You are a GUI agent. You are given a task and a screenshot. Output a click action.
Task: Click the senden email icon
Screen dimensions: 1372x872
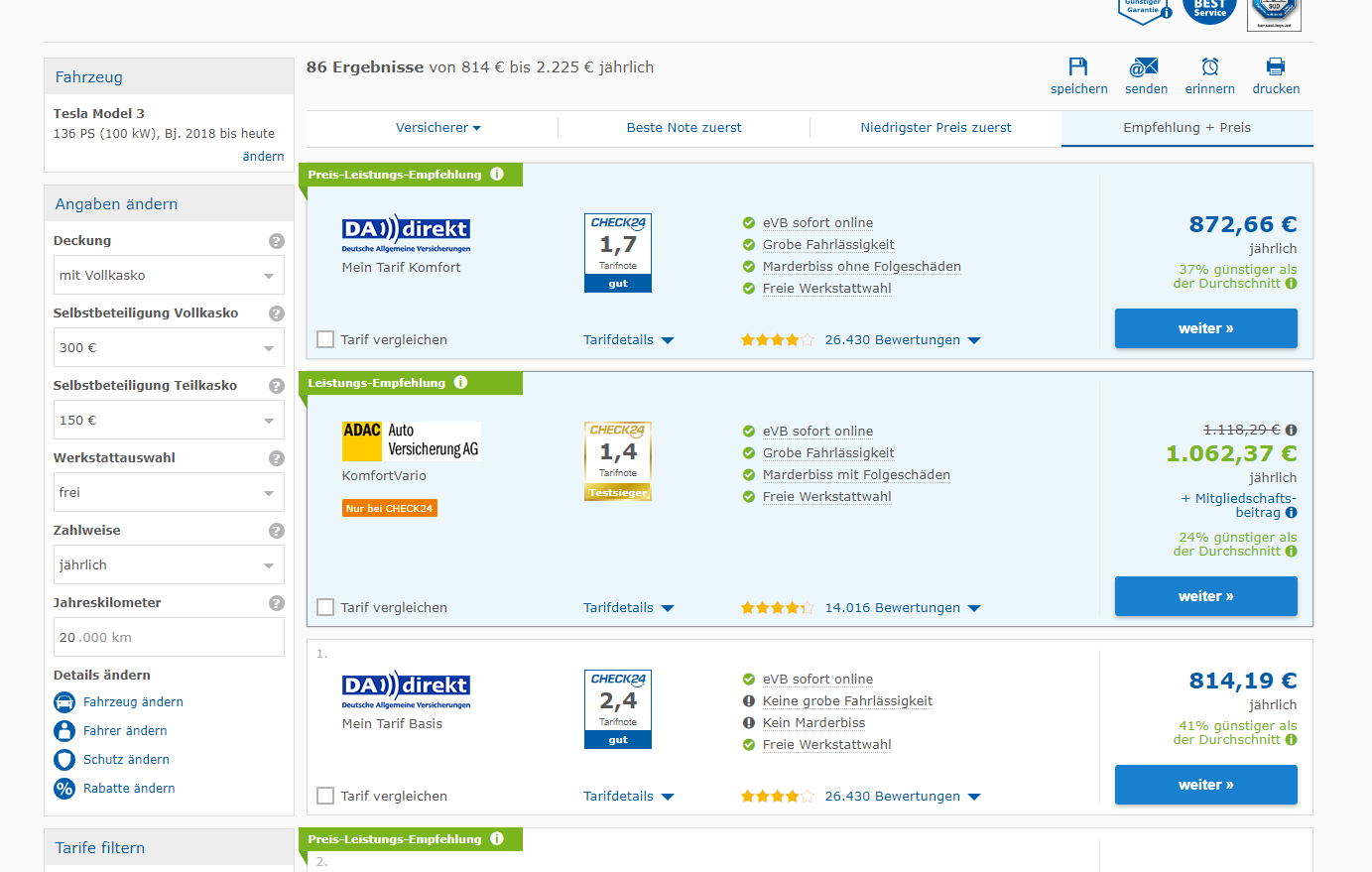pos(1144,66)
